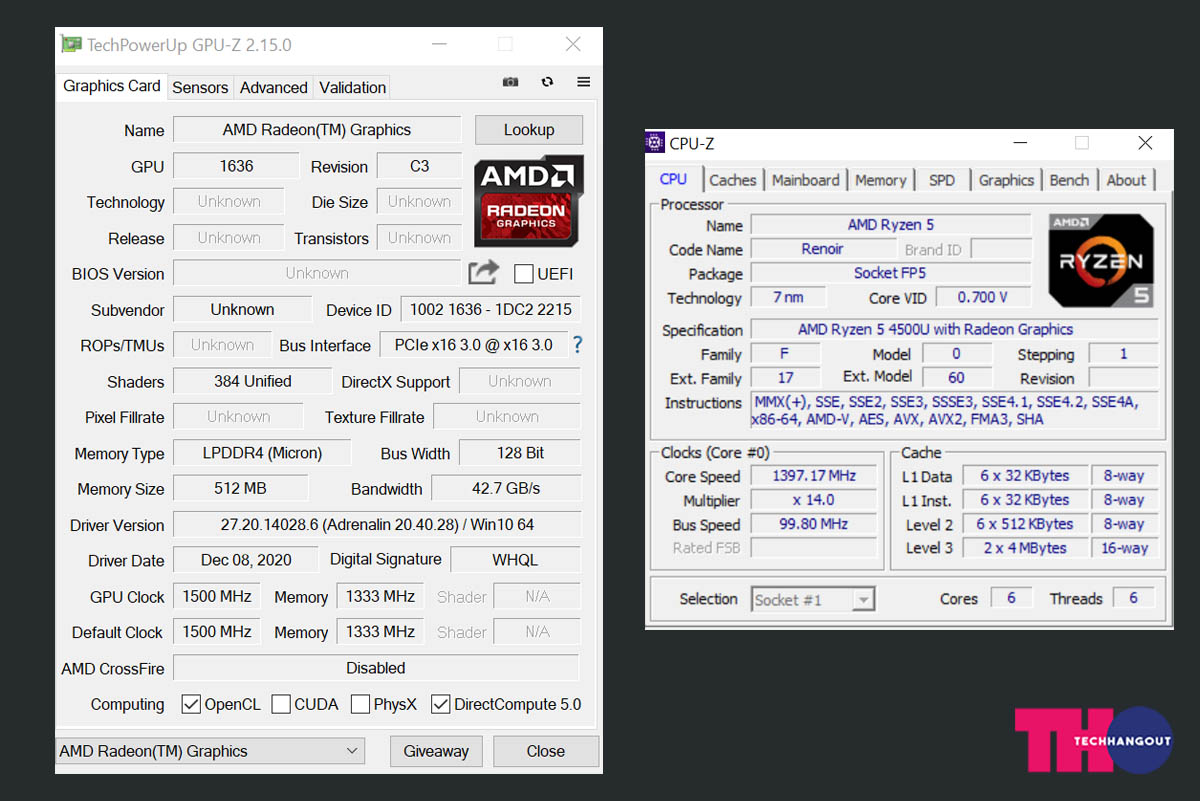Click the Memory Type value "LPDDR4 (Micron)"
The image size is (1200, 801).
pyautogui.click(x=263, y=453)
